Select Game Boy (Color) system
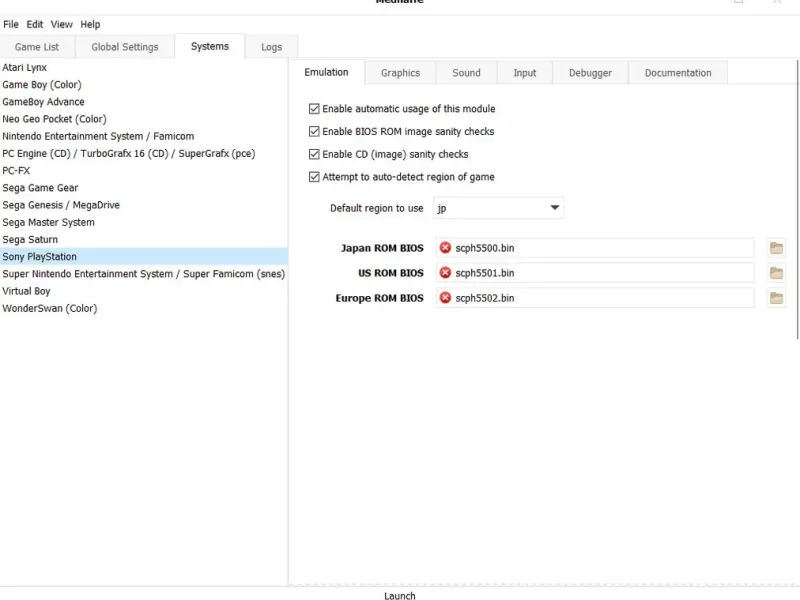 tap(144, 85)
